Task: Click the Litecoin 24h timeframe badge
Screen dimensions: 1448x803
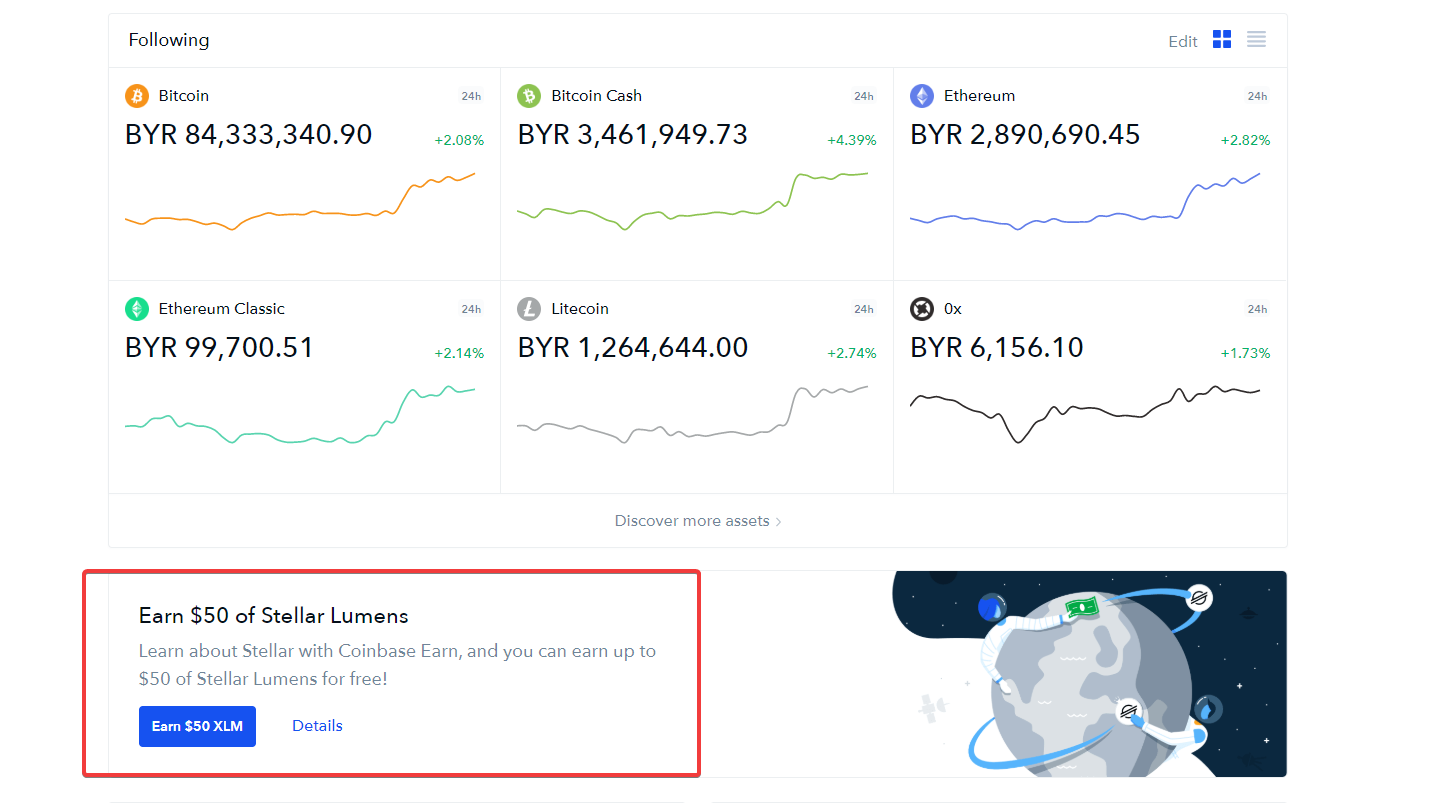Action: [864, 309]
